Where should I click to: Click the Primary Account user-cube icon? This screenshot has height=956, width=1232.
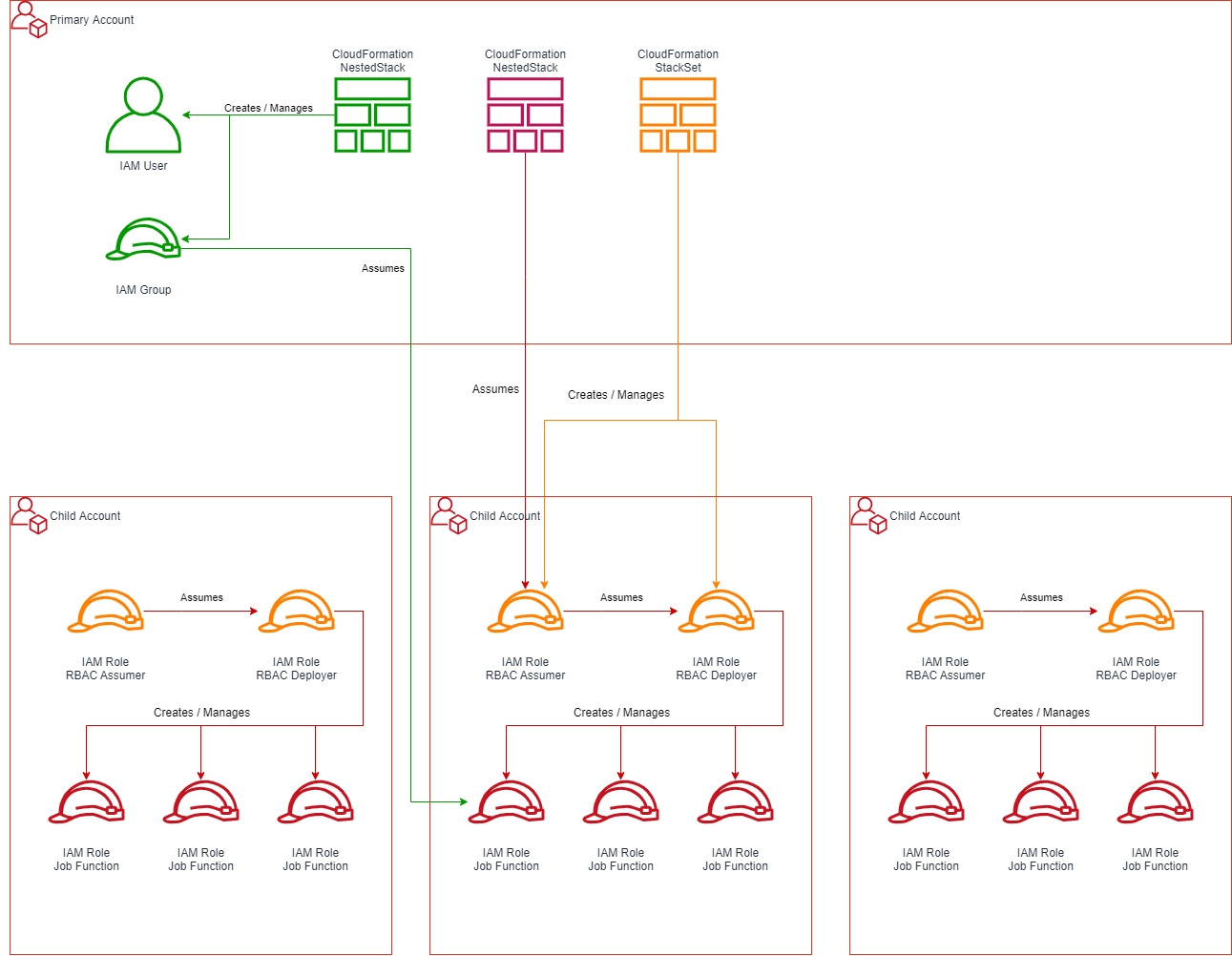click(x=29, y=19)
